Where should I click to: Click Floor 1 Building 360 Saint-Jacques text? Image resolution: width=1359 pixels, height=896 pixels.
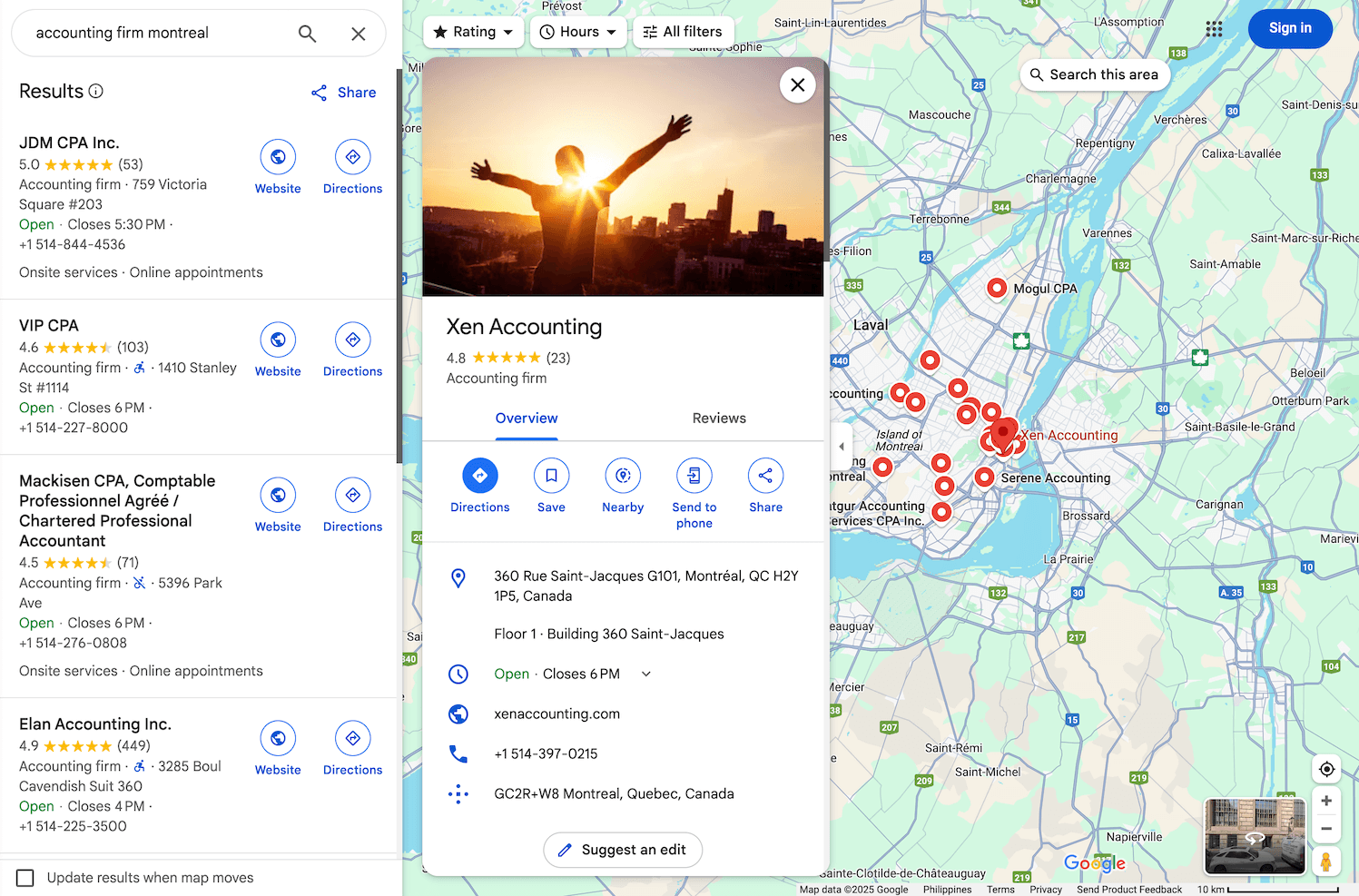click(609, 635)
